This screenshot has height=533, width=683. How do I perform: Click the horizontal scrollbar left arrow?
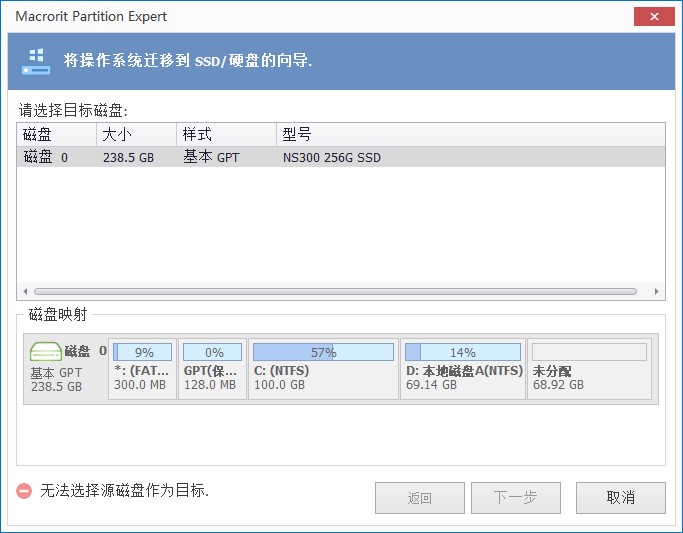[26, 292]
